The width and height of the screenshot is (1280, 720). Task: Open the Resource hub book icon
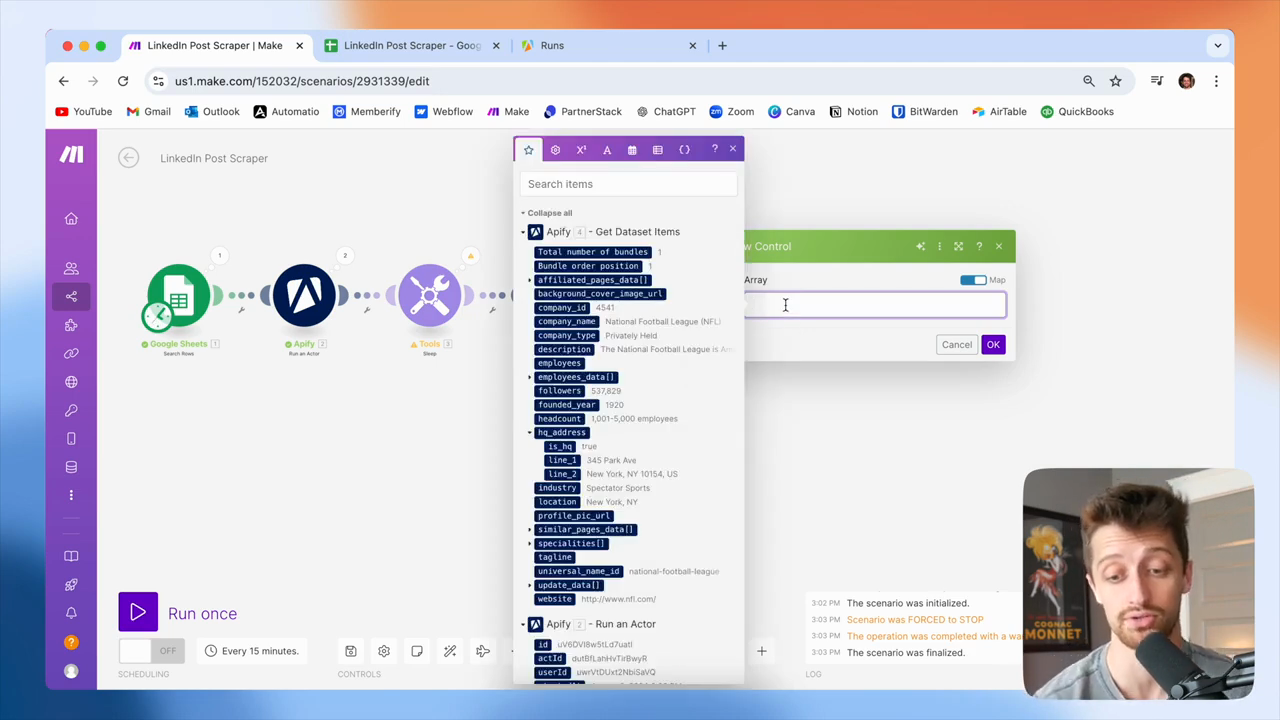[71, 556]
